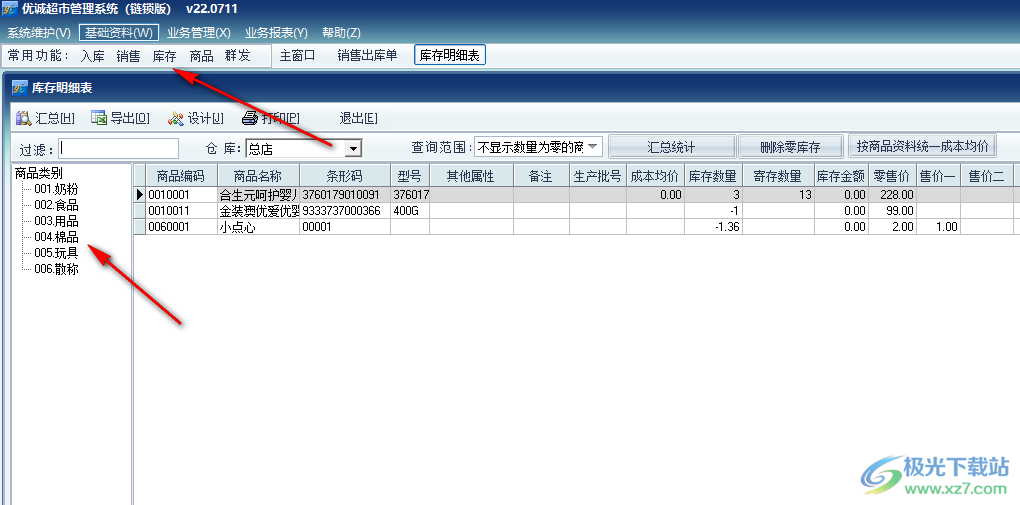Click barcode cell 9333737000366
Viewport: 1020px width, 505px height.
tap(345, 210)
